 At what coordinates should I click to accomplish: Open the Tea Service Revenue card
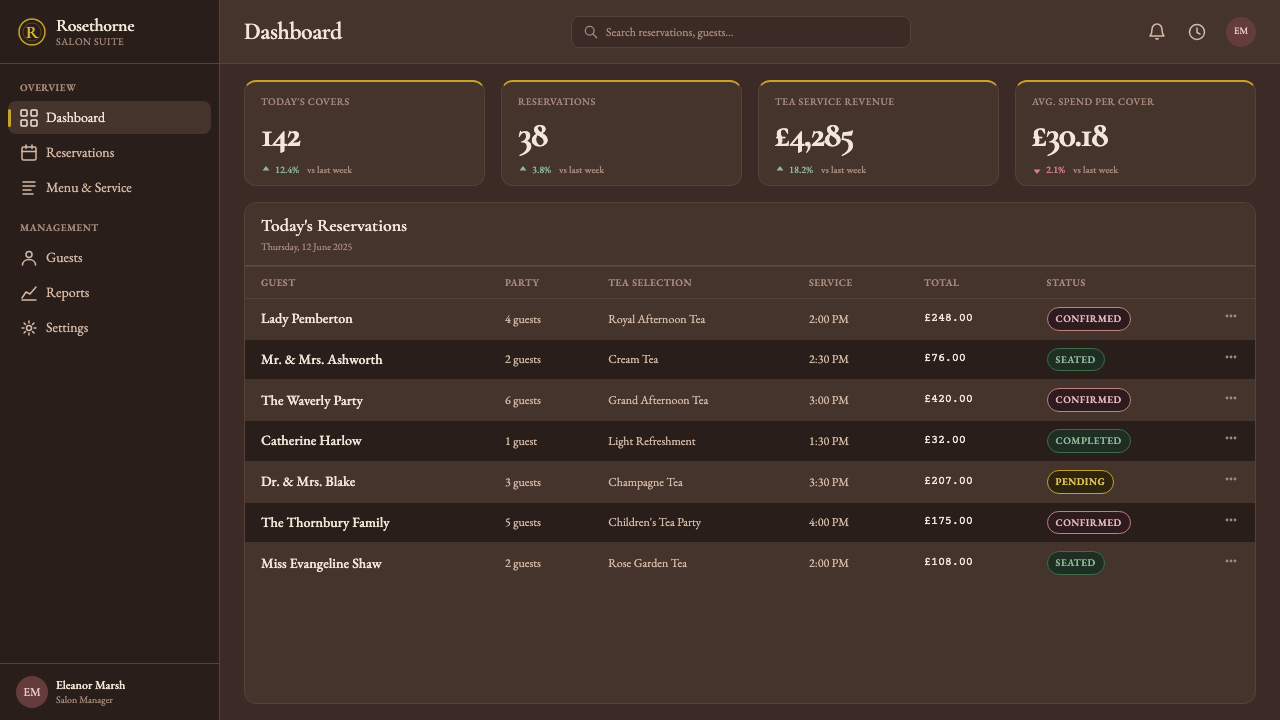(878, 133)
